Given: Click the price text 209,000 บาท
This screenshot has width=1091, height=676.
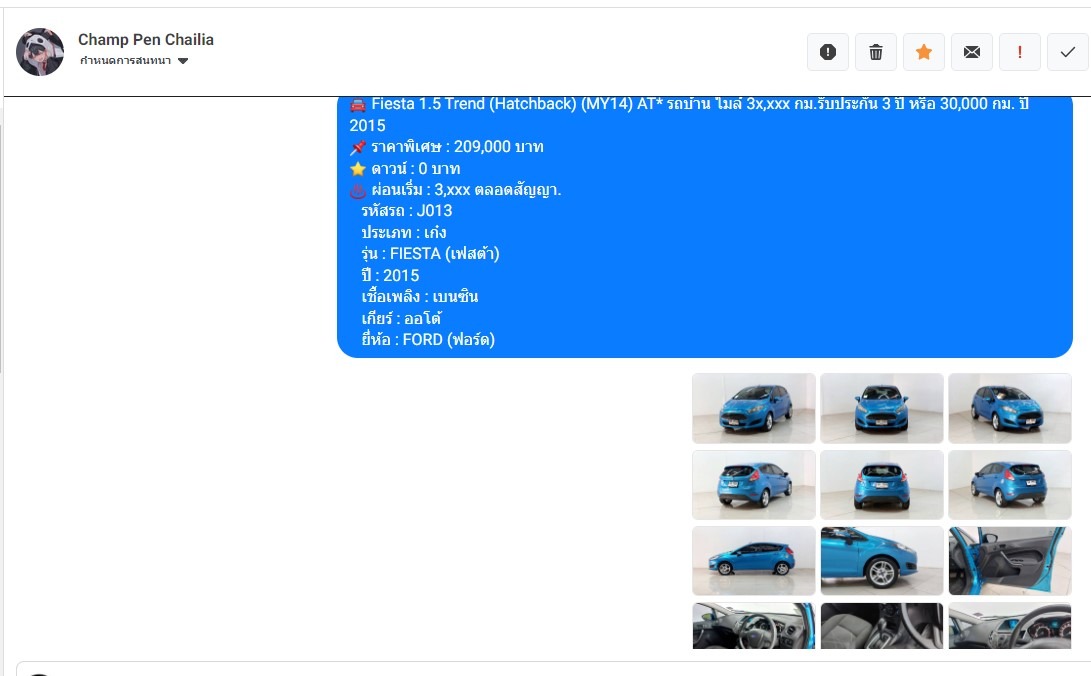Looking at the screenshot, I should tap(499, 147).
